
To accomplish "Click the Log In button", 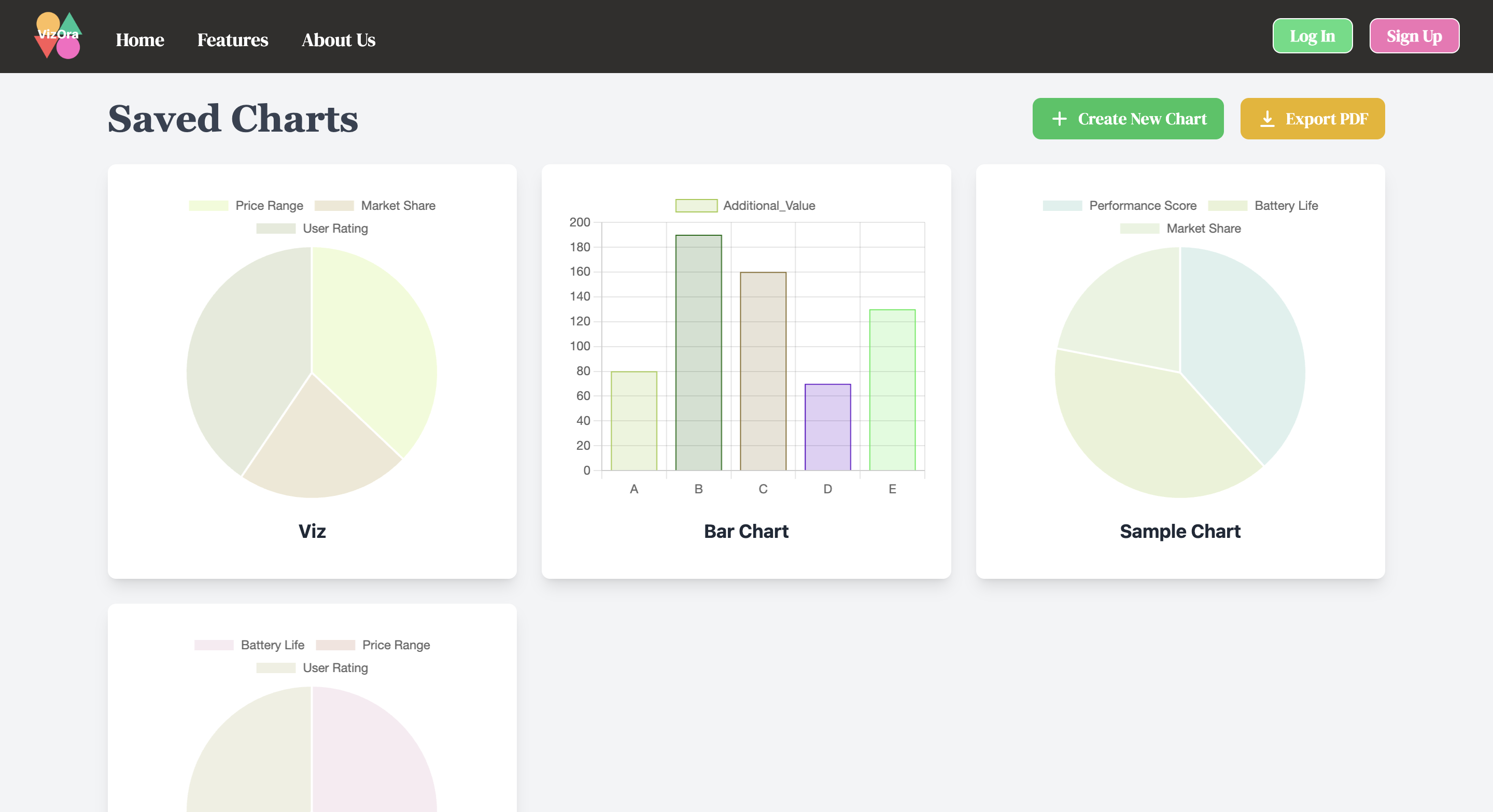I will (x=1312, y=36).
